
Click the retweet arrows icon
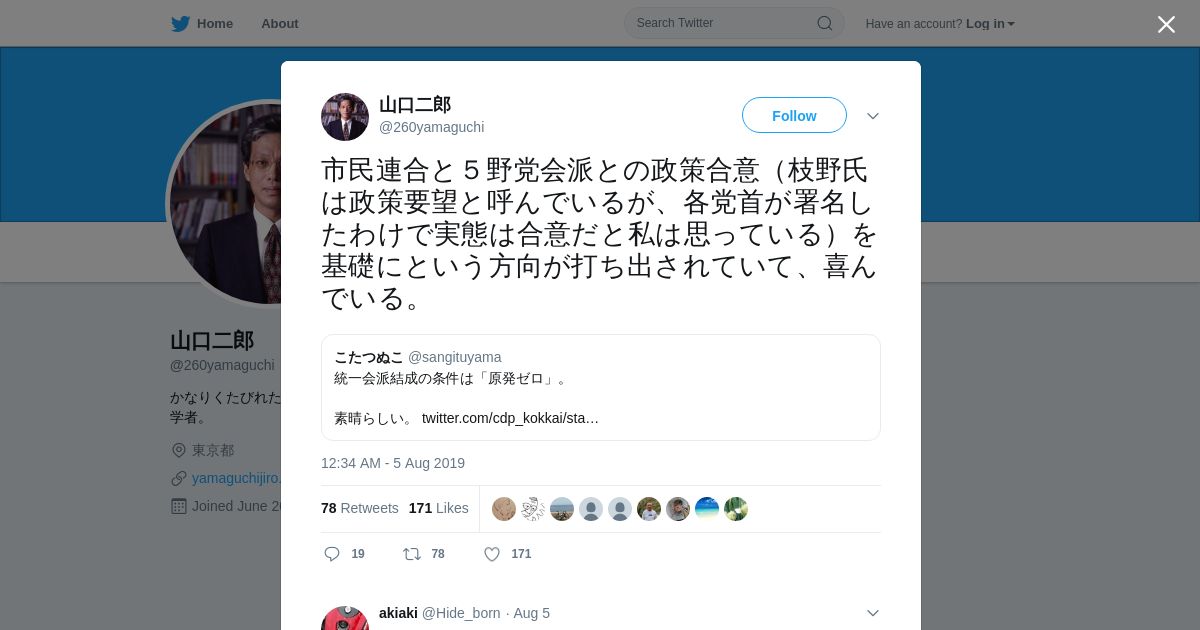coord(411,554)
